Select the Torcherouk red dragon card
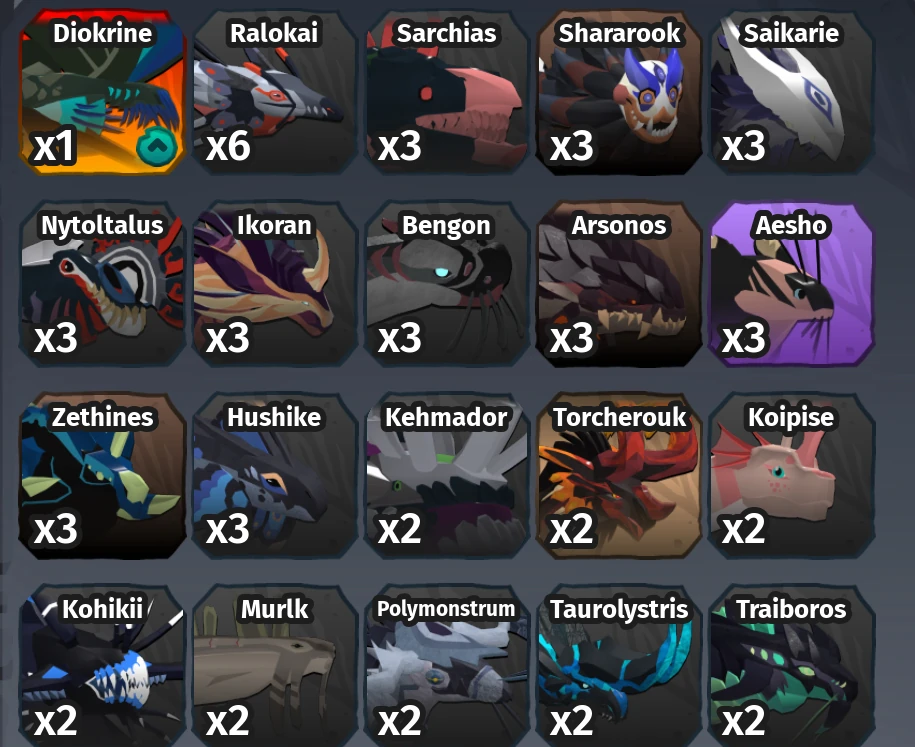915x747 pixels. [619, 476]
